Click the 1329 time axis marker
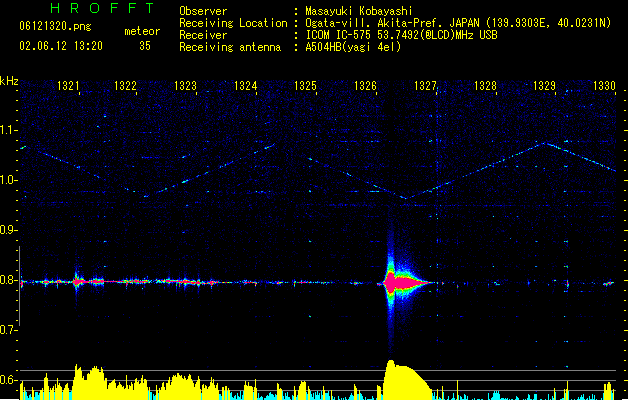The width and height of the screenshot is (629, 400). tap(544, 85)
